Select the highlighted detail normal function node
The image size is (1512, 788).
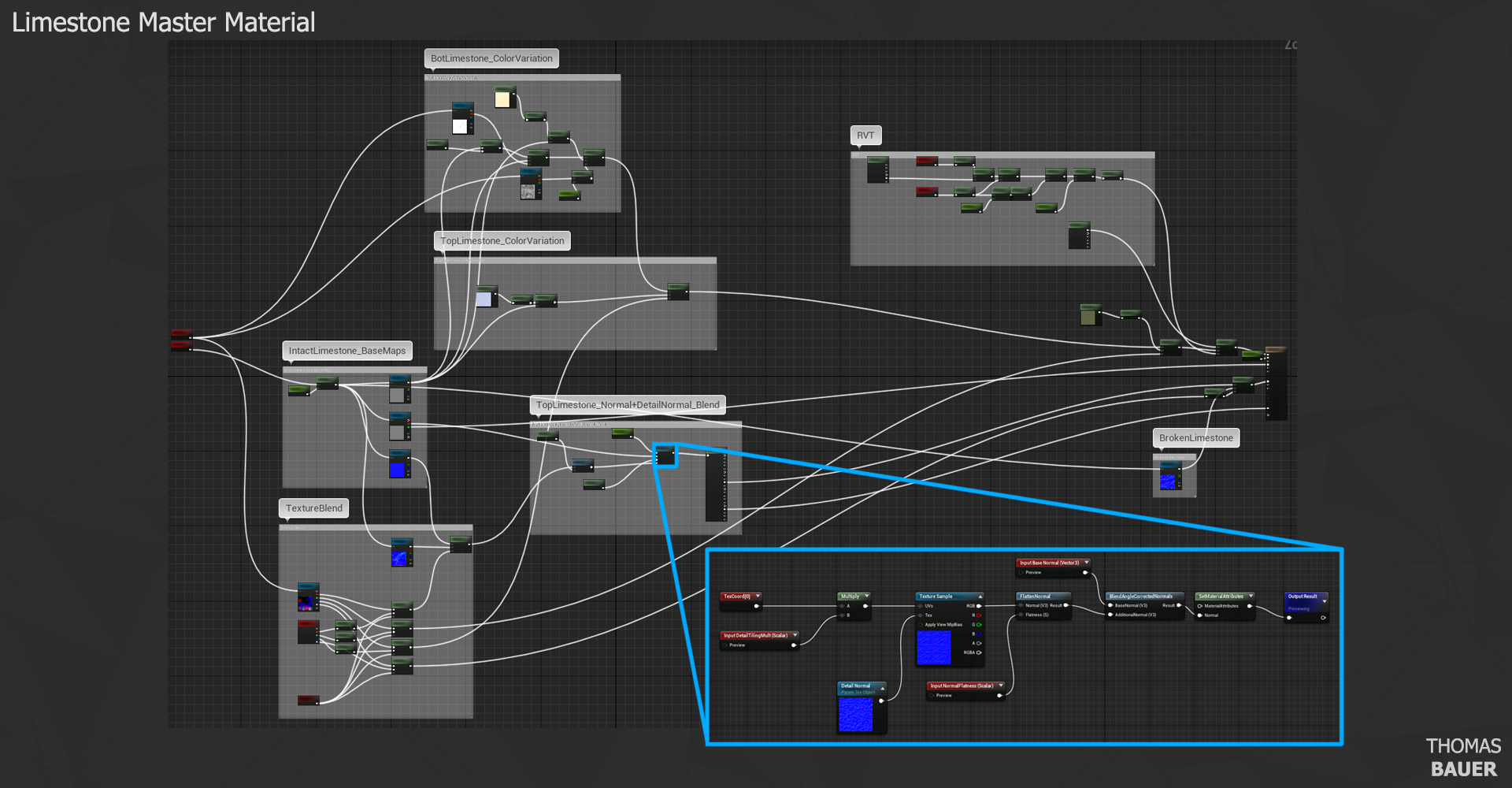click(x=665, y=455)
